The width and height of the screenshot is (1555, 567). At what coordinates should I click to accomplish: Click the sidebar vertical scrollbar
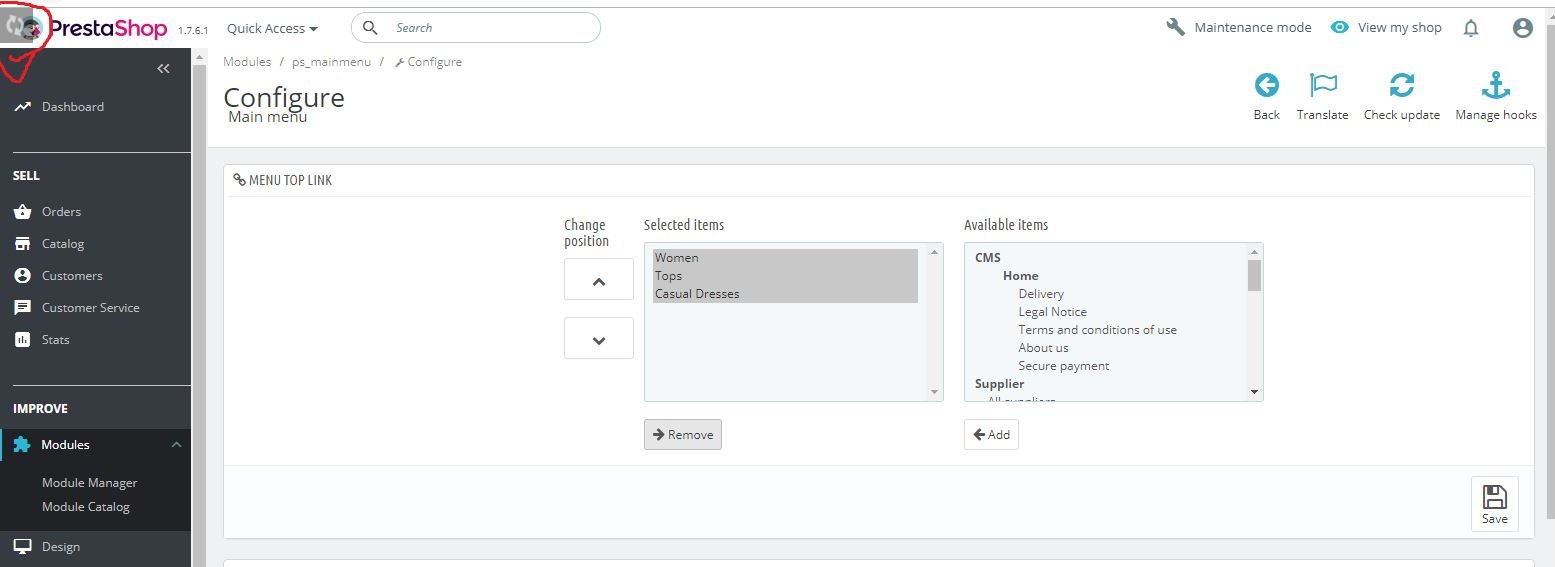coord(198,307)
